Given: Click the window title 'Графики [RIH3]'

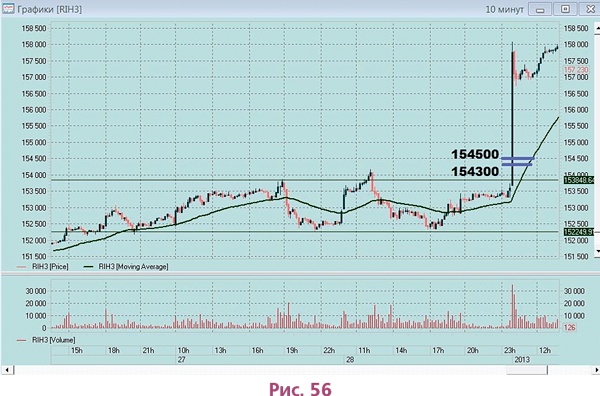Looking at the screenshot, I should point(49,9).
